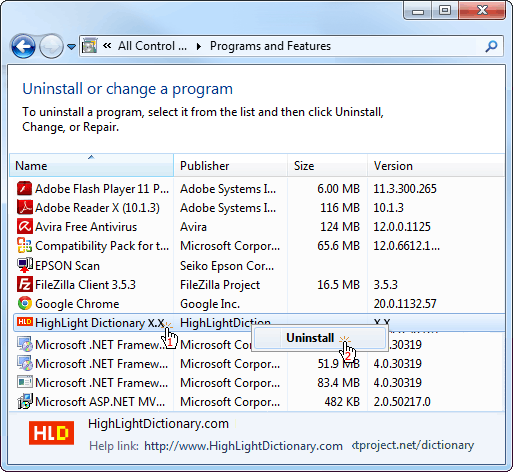Sort by the Name column header
Screen dimensions: 513x472
point(91,165)
